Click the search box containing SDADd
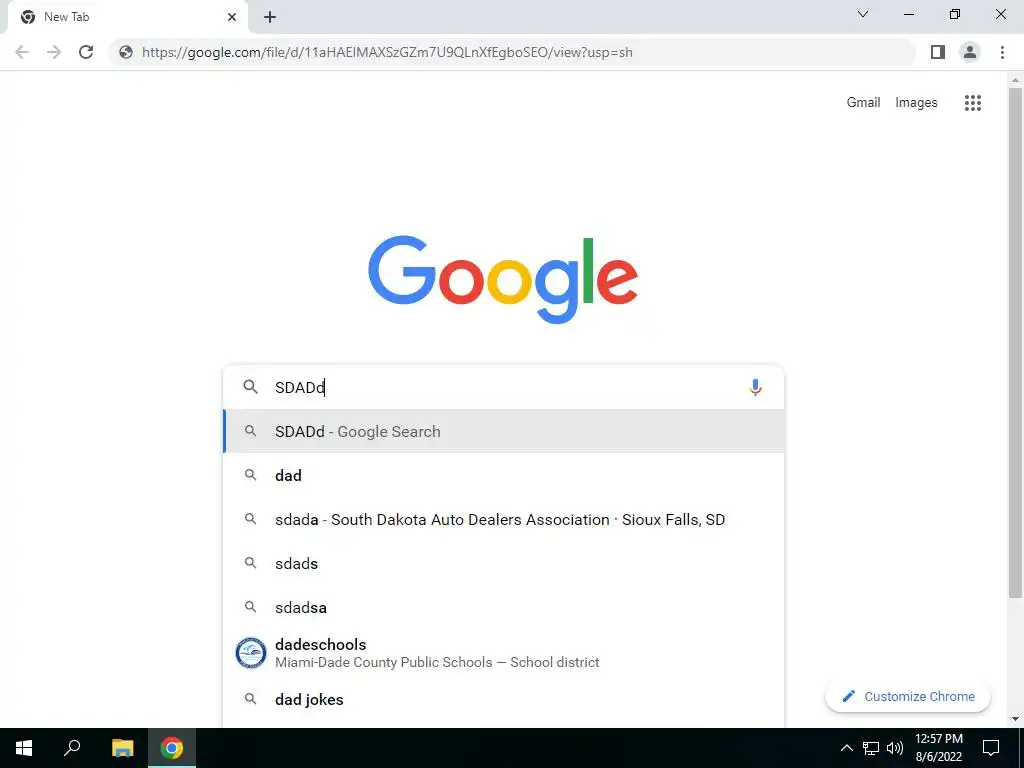This screenshot has width=1024, height=768. 504,387
